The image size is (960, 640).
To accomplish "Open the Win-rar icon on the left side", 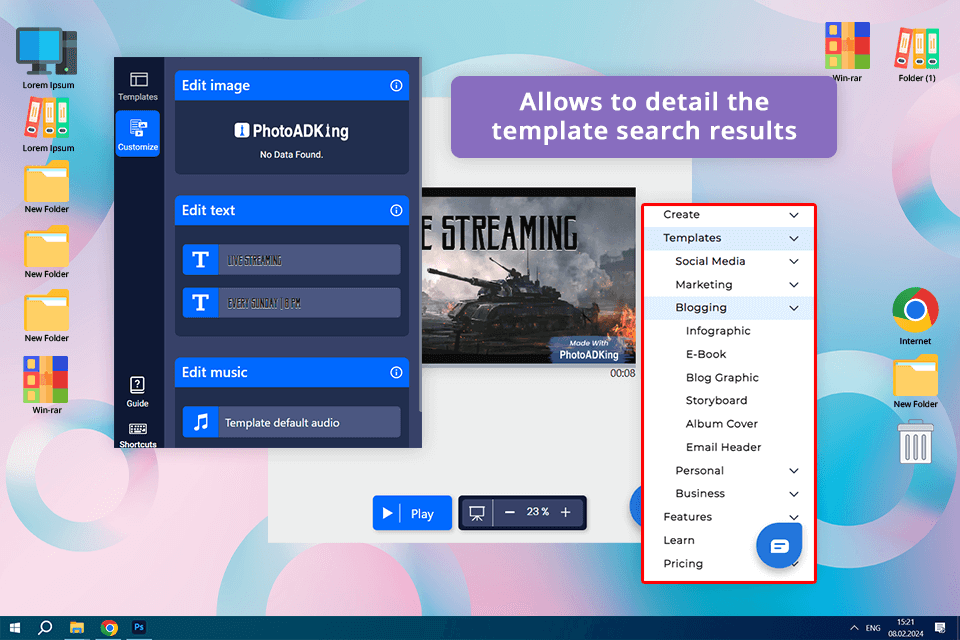I will click(x=47, y=385).
